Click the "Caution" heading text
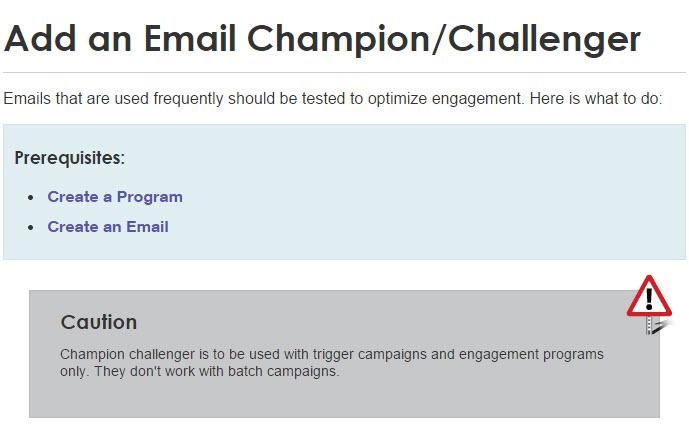This screenshot has height=441, width=689. click(99, 322)
